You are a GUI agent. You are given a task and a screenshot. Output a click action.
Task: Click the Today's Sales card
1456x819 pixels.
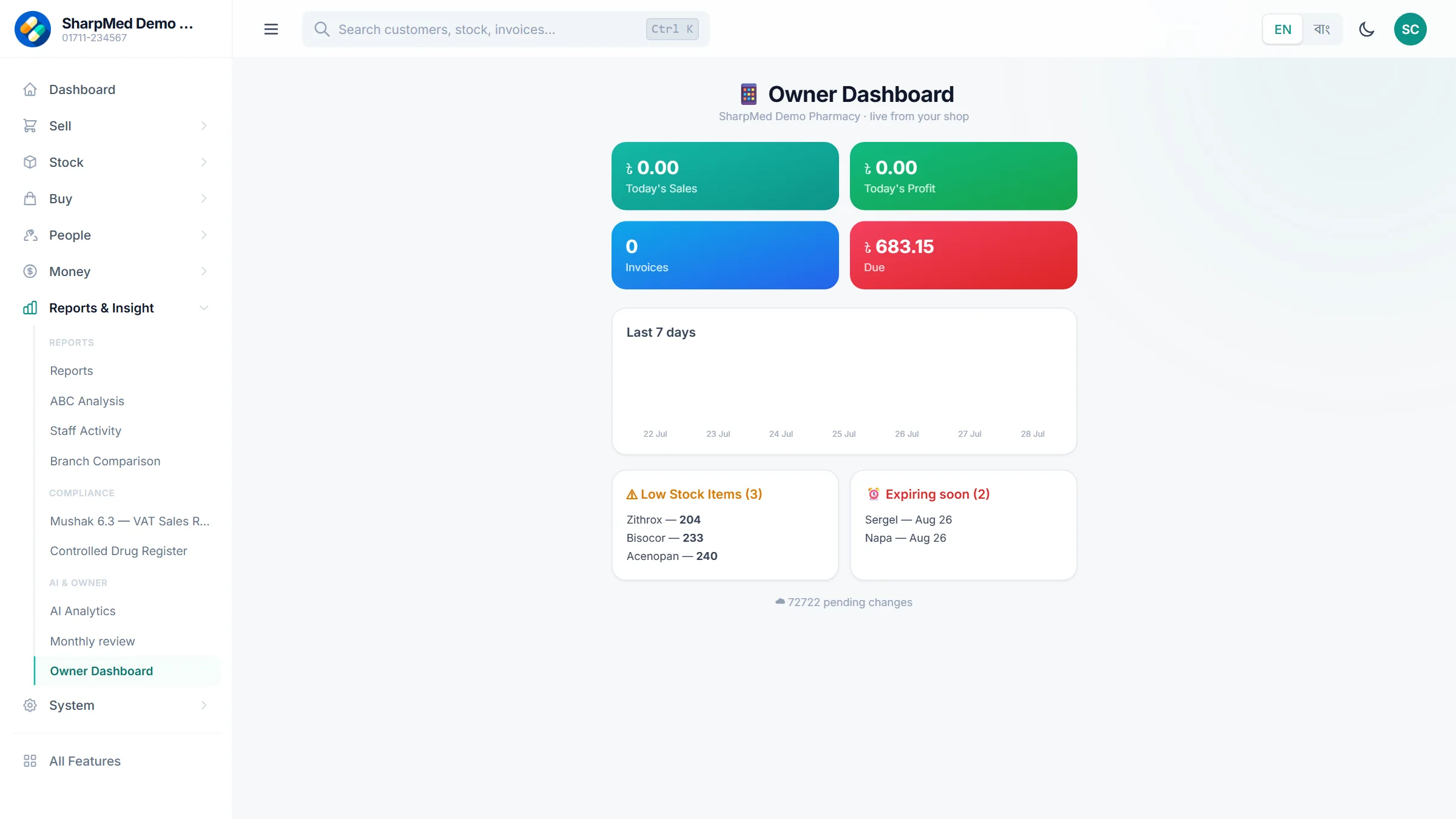coord(725,176)
